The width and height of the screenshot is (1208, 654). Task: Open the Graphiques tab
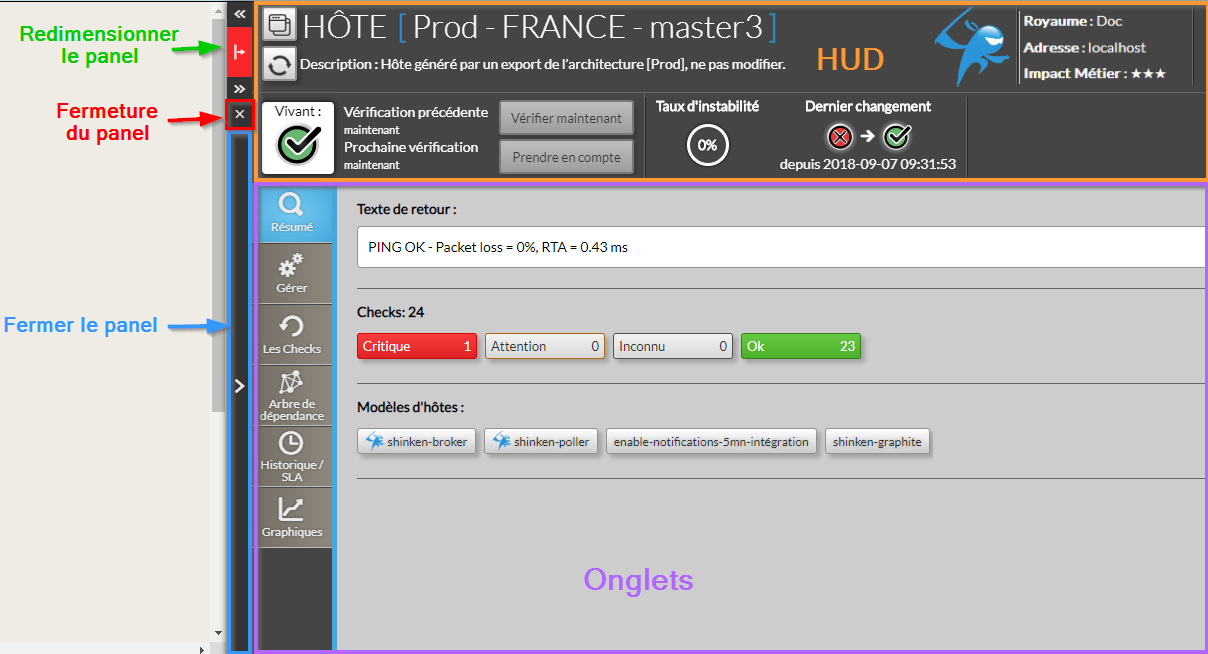pyautogui.click(x=292, y=518)
